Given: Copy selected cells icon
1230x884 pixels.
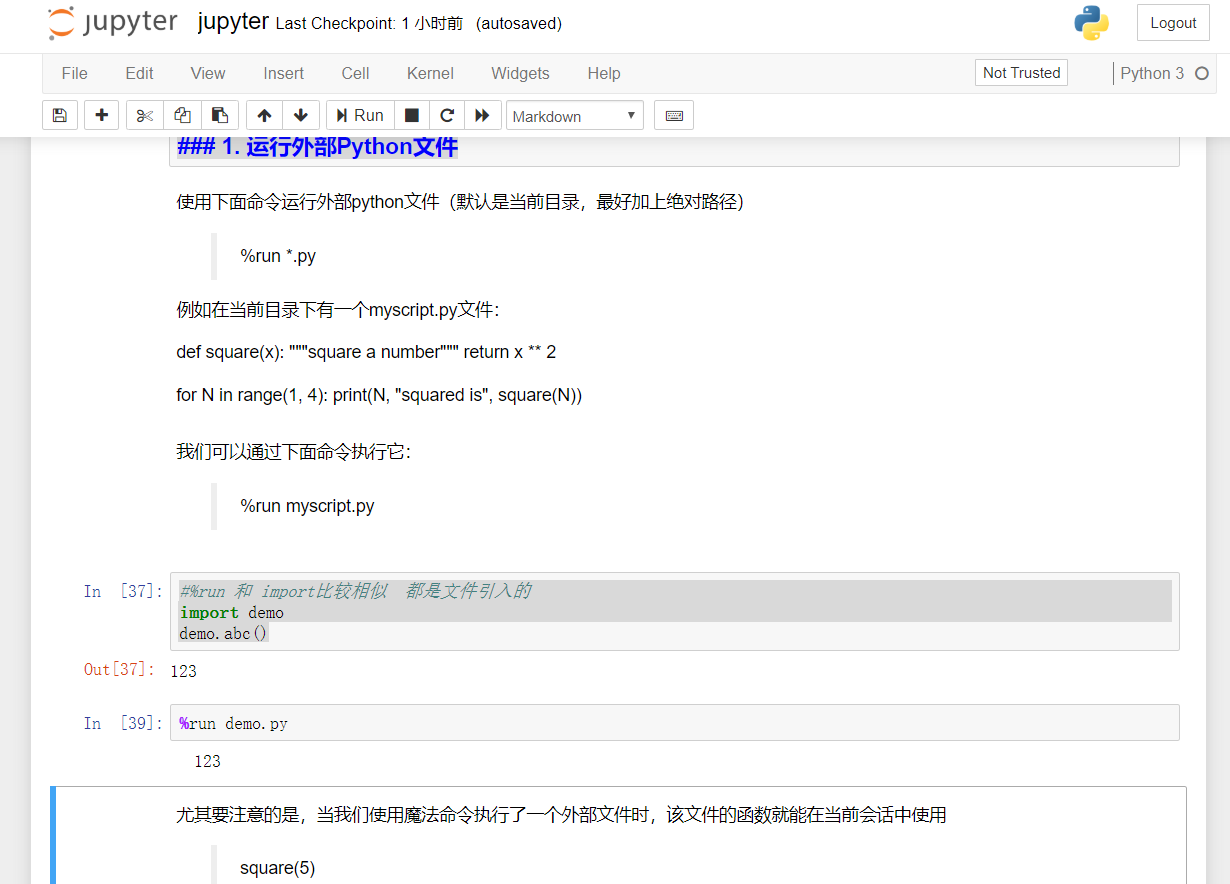Looking at the screenshot, I should [x=183, y=115].
